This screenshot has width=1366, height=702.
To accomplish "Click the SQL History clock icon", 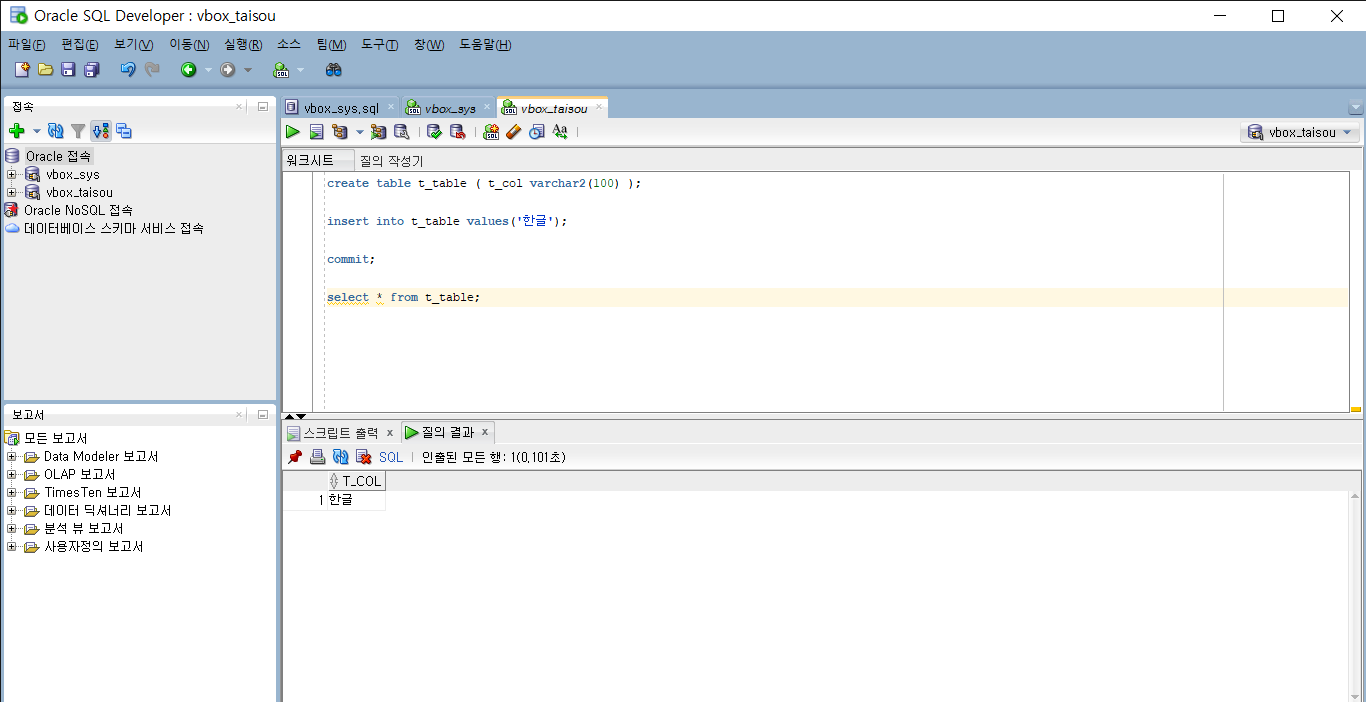I will tap(537, 132).
